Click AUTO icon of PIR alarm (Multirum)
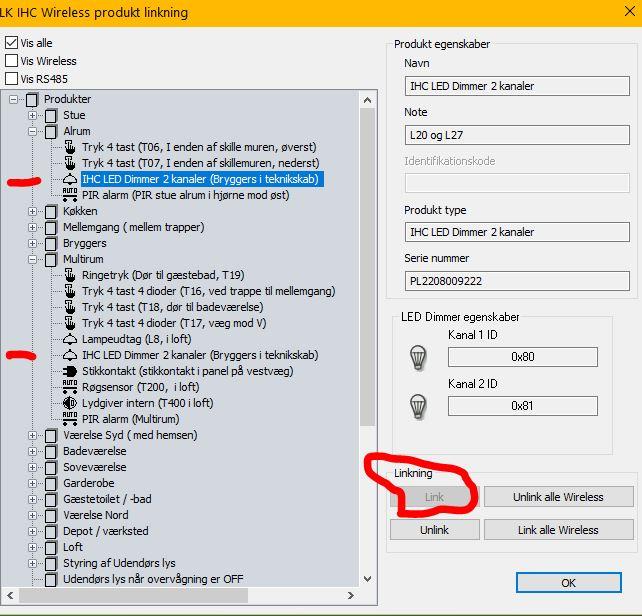This screenshot has height=616, width=642. point(70,419)
